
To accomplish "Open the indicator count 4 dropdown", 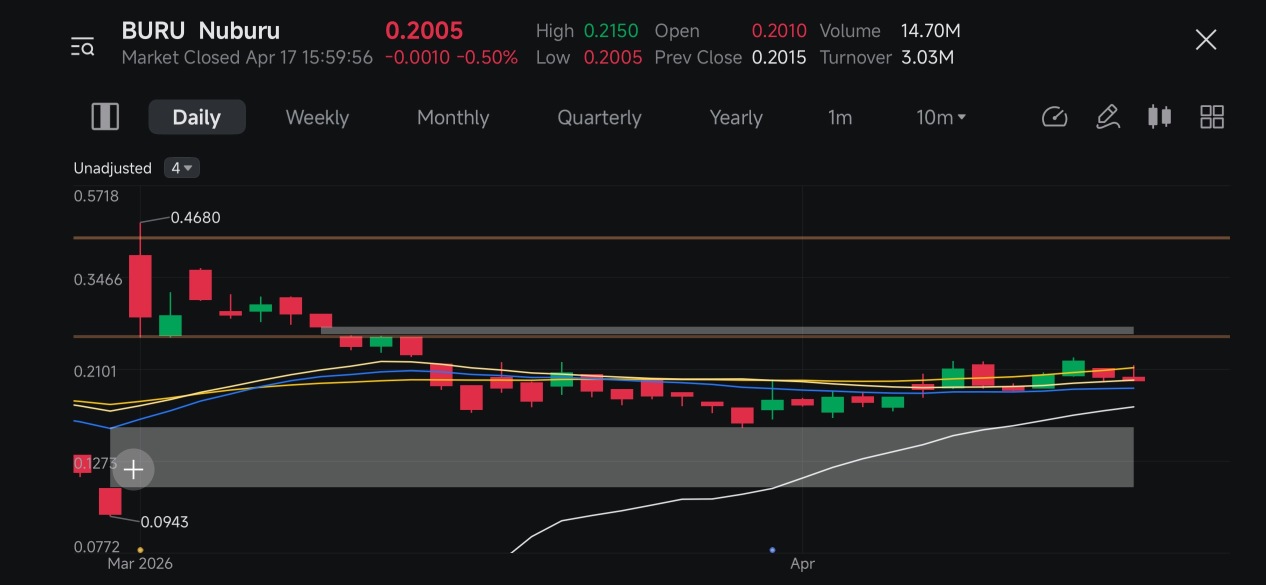I will point(182,168).
